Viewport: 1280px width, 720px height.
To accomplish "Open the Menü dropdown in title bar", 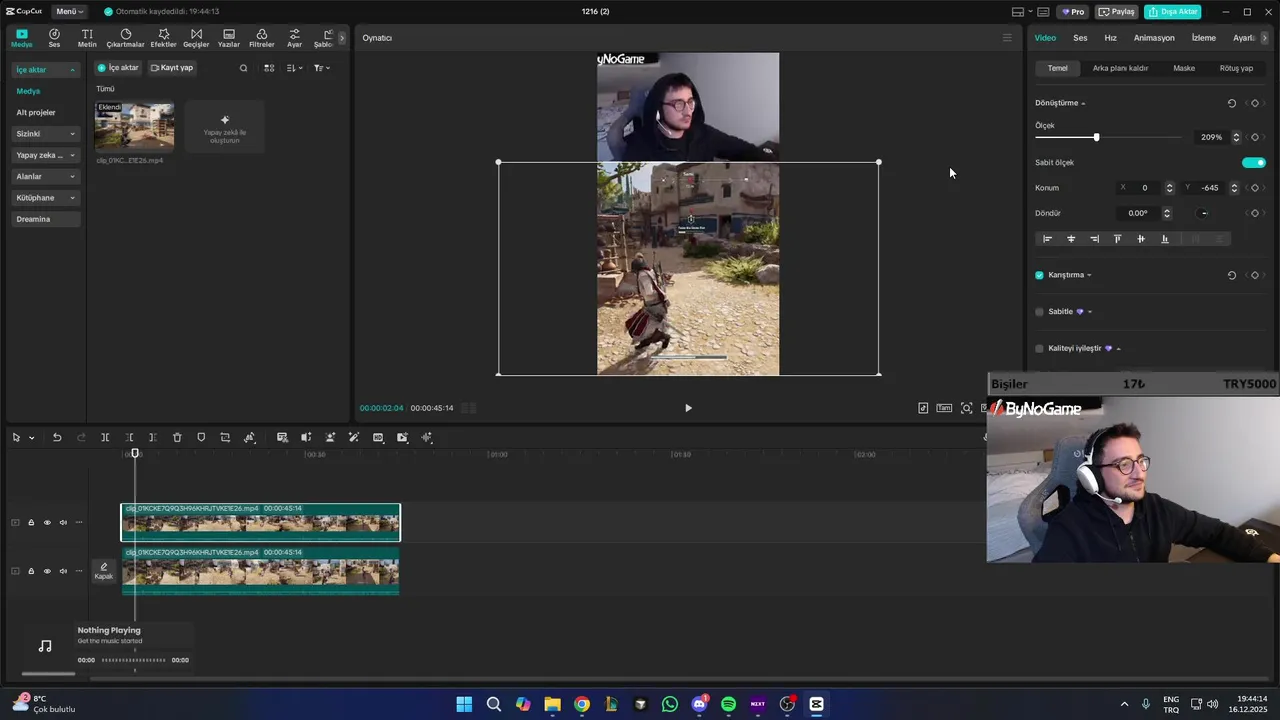I will (x=70, y=12).
